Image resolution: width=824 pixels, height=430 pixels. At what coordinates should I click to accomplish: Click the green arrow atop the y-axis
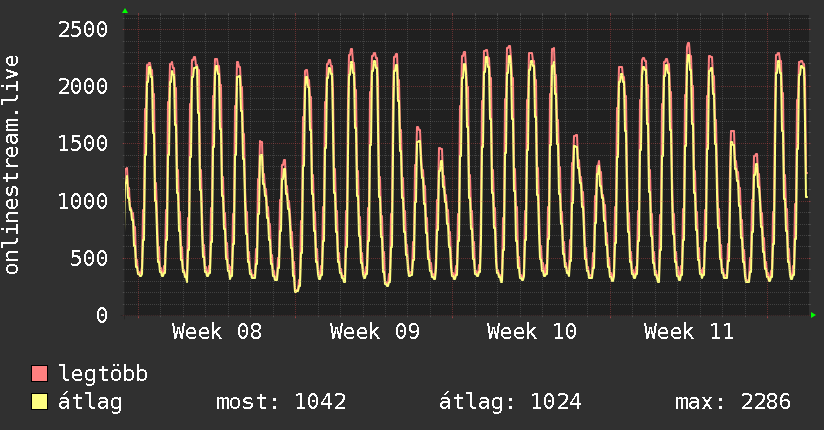coord(125,11)
